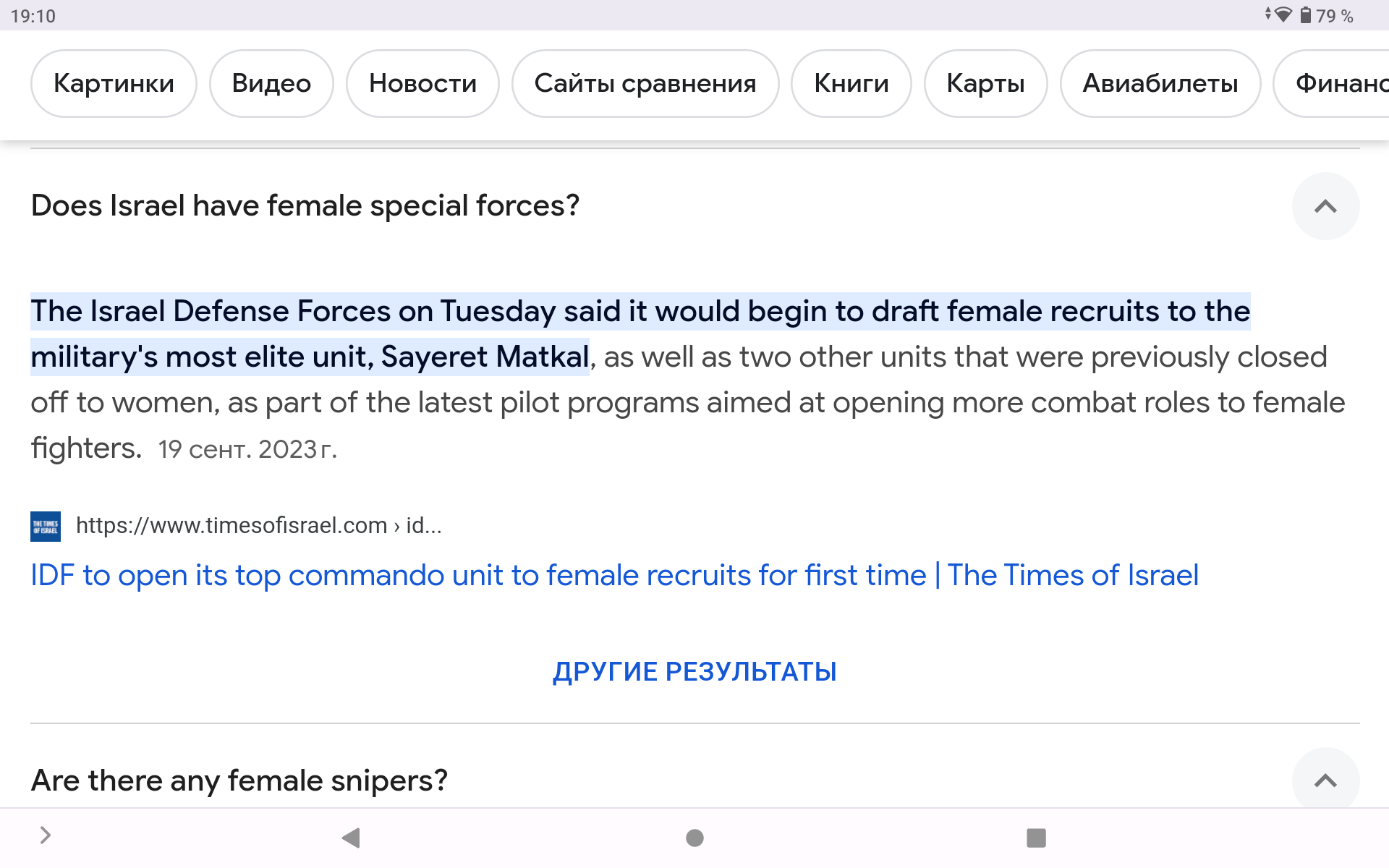Collapse the female snipers question chevron
The width and height of the screenshot is (1389, 868).
pos(1325,780)
